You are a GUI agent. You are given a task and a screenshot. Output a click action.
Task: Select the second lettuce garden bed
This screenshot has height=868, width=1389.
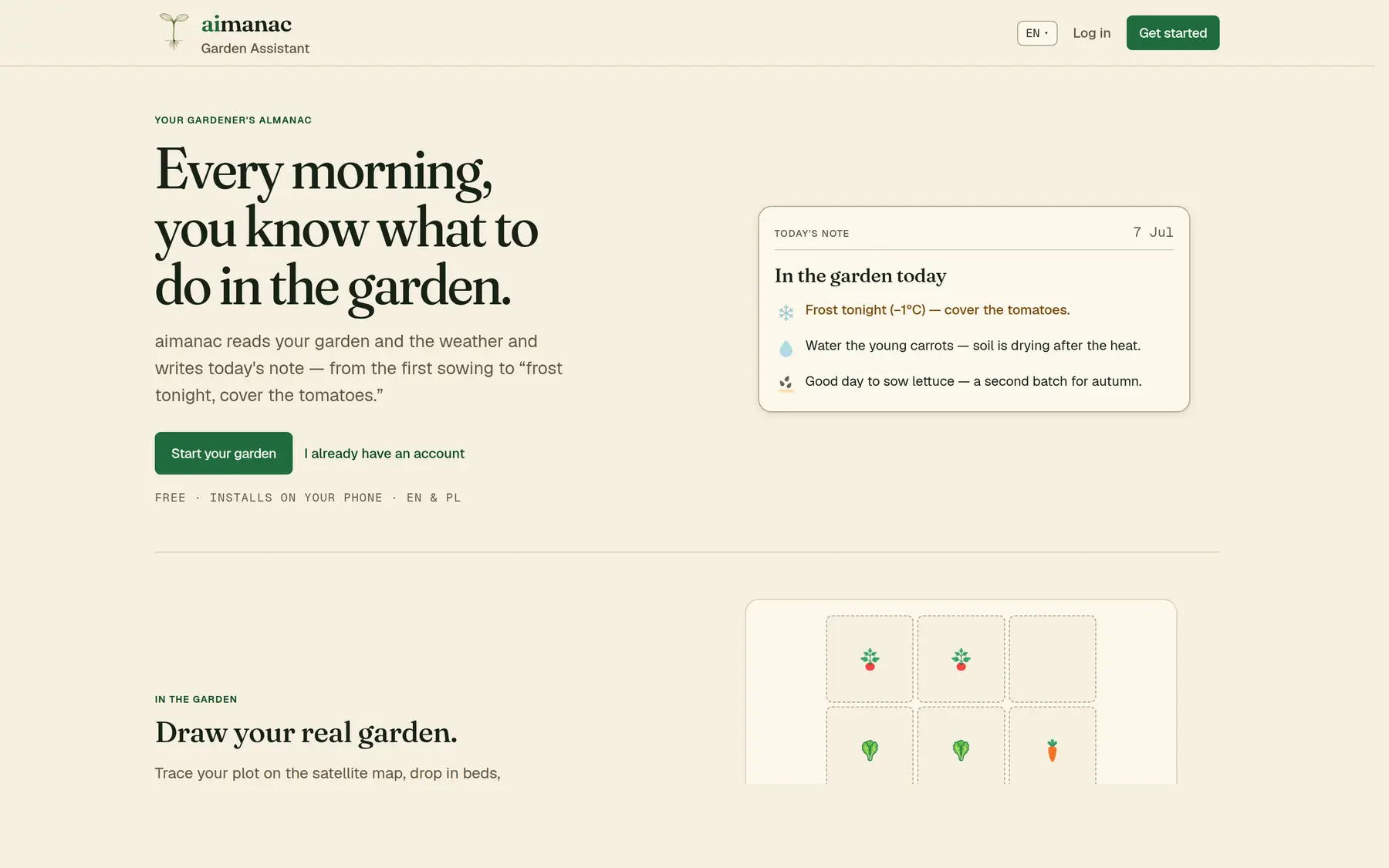(961, 746)
